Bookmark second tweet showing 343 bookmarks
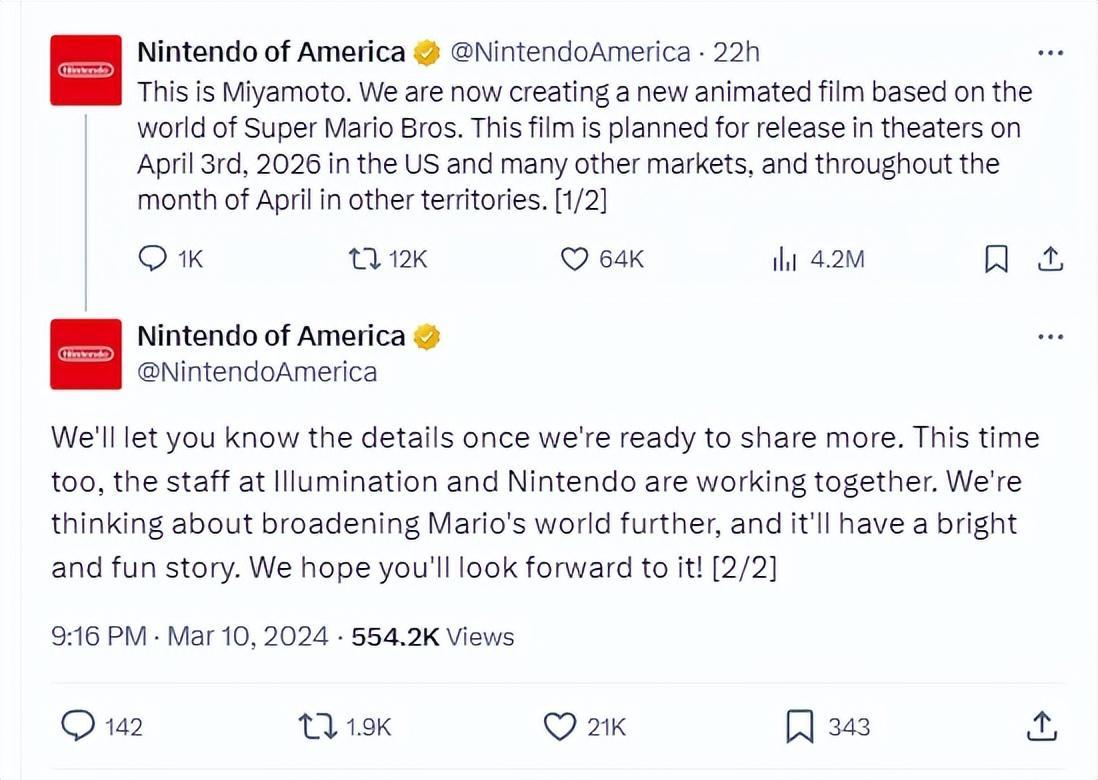Image resolution: width=1098 pixels, height=780 pixels. point(799,726)
